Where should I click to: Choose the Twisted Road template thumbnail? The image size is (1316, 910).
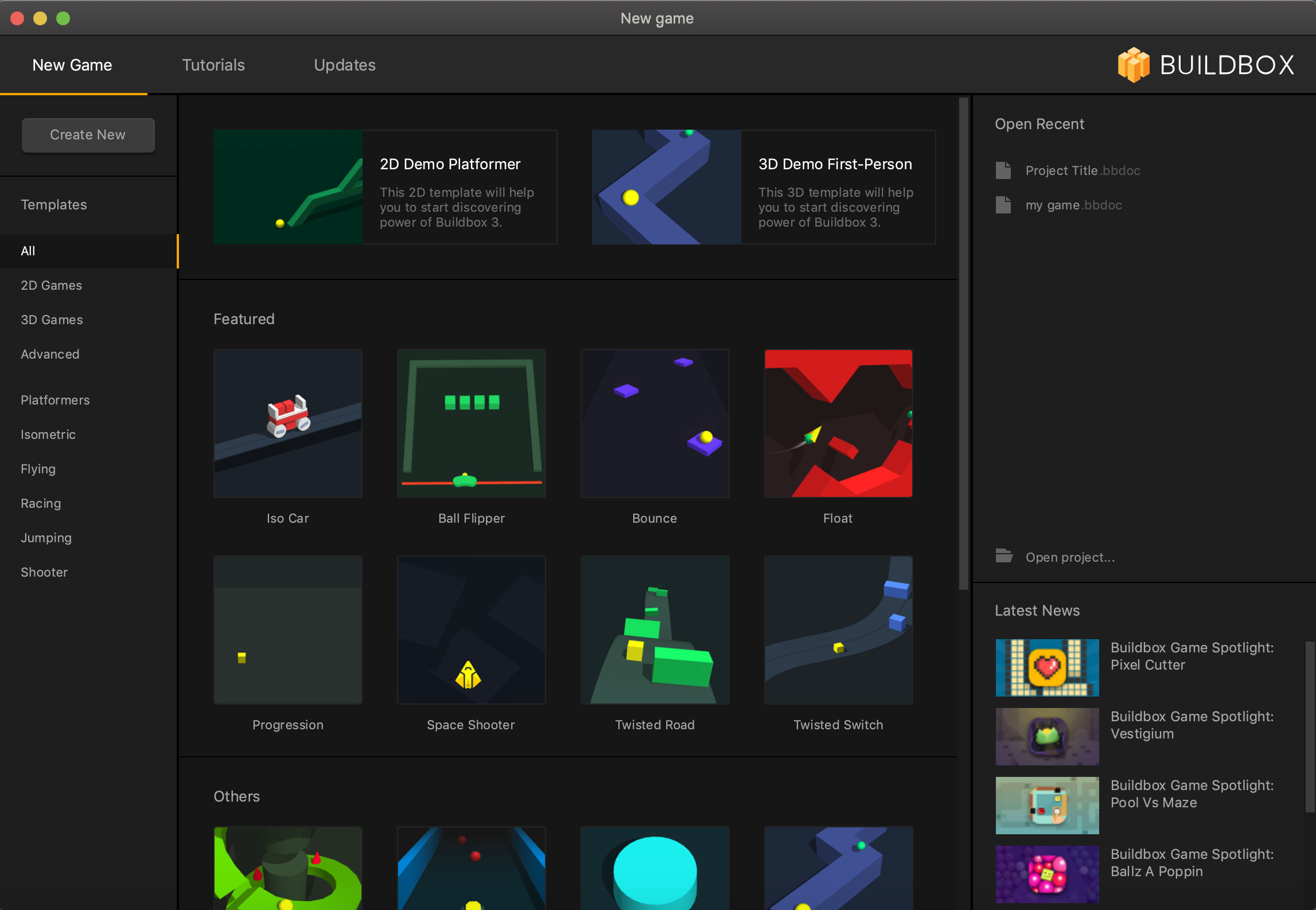tap(655, 629)
